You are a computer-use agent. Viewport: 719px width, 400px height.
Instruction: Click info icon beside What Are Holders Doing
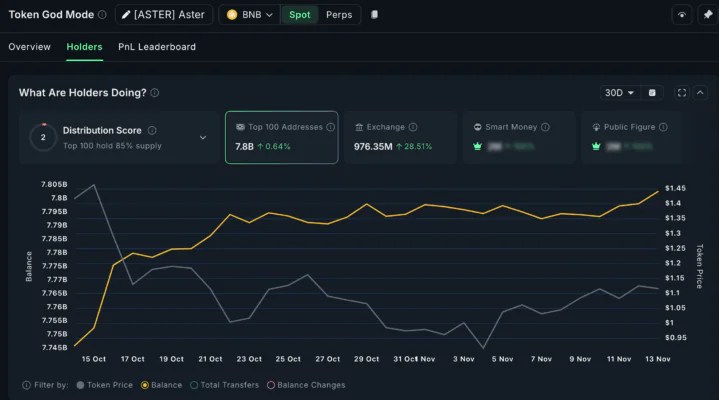[155, 93]
